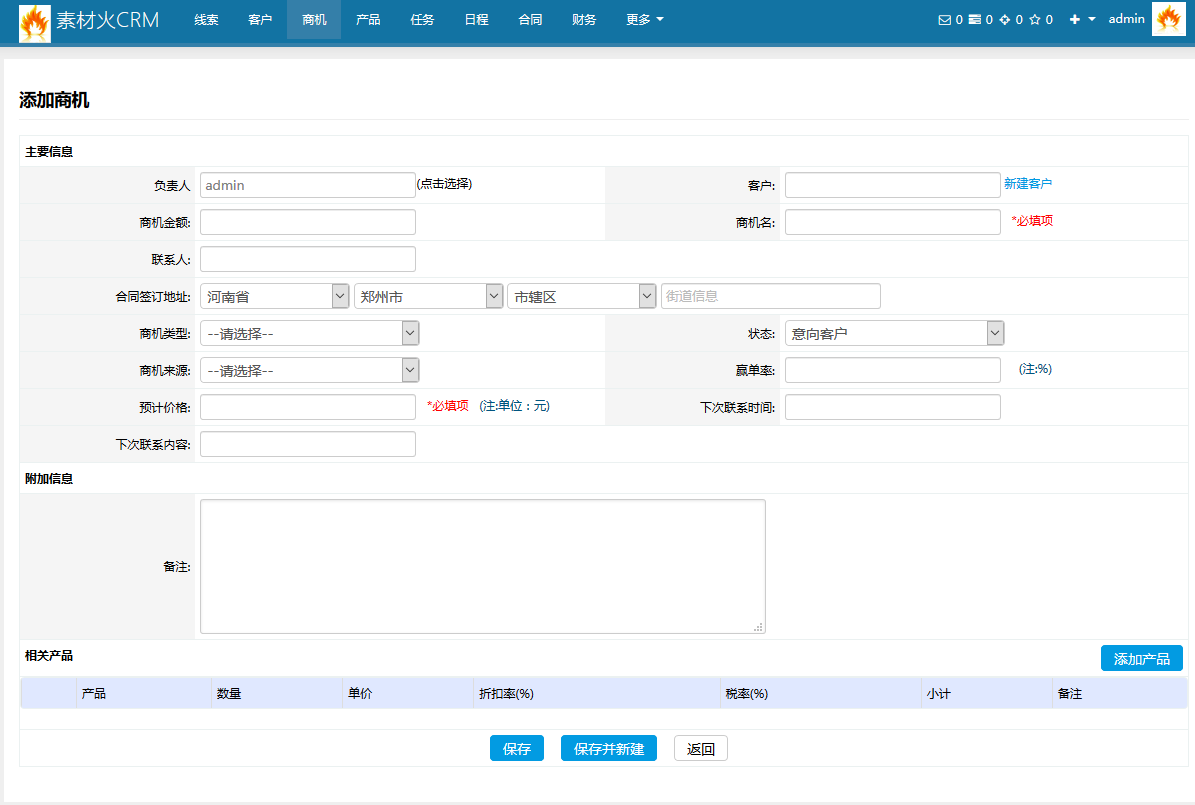The height and width of the screenshot is (805, 1195).
Task: Click the 返回 button
Action: tap(700, 749)
